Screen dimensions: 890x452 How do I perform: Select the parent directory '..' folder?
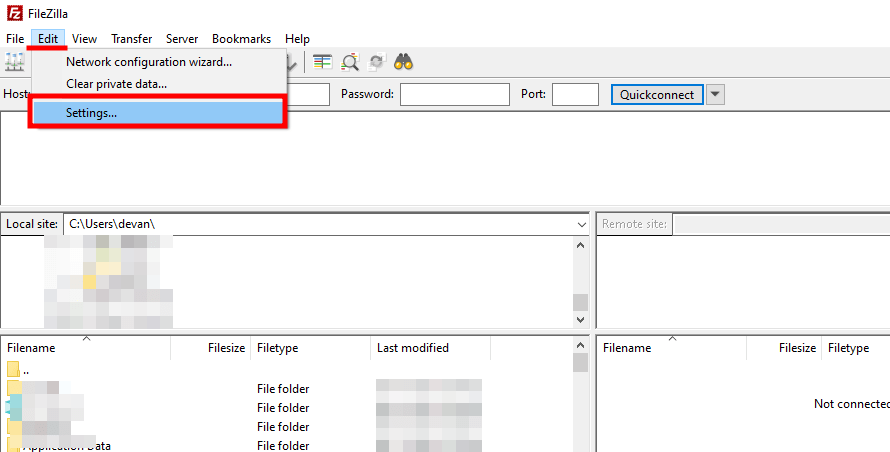click(x=18, y=370)
